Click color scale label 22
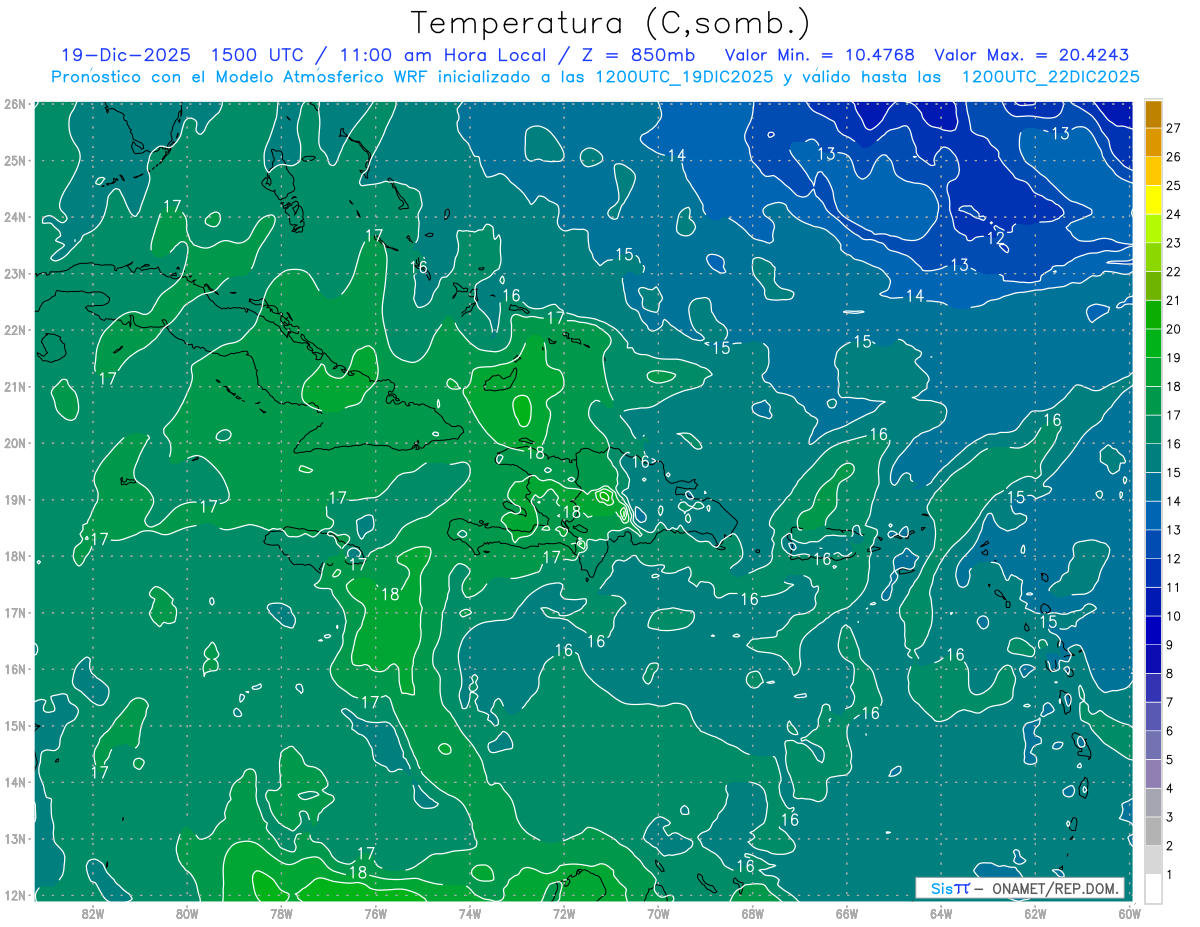1200x927 pixels. [x=1174, y=272]
